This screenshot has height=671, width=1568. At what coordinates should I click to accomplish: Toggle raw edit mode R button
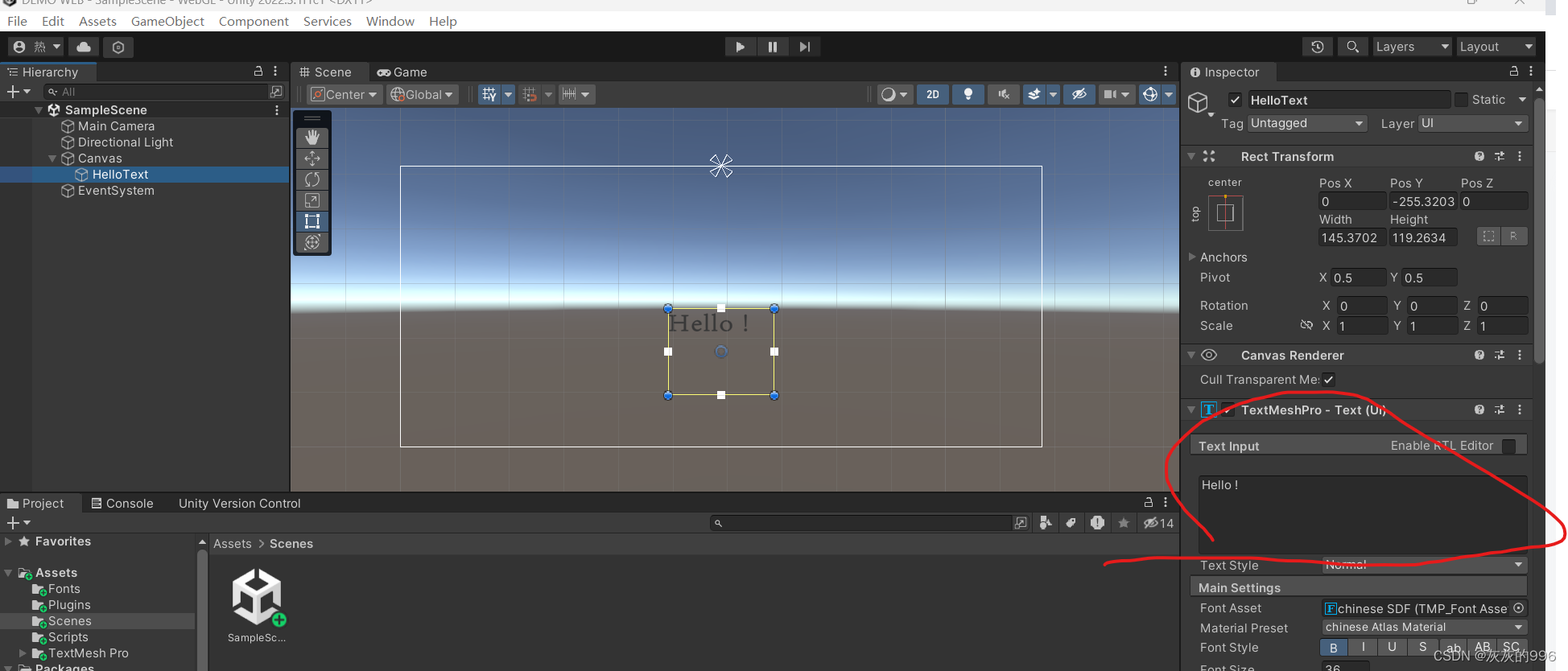pyautogui.click(x=1513, y=237)
